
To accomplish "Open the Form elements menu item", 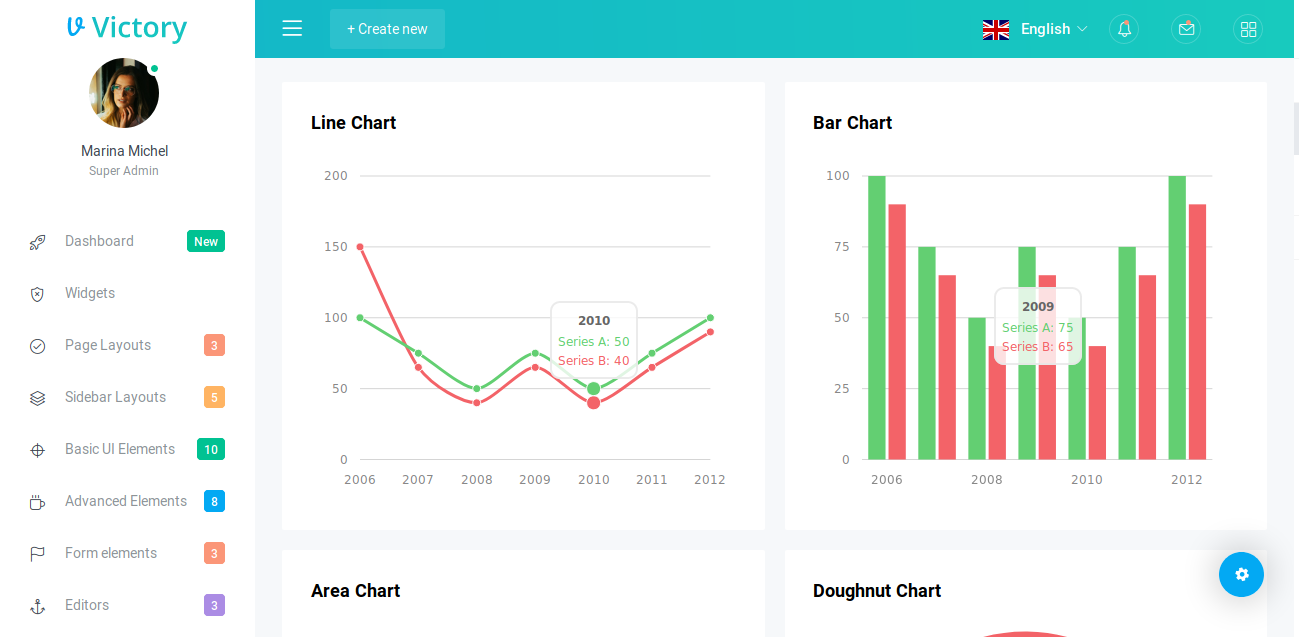I will [111, 553].
